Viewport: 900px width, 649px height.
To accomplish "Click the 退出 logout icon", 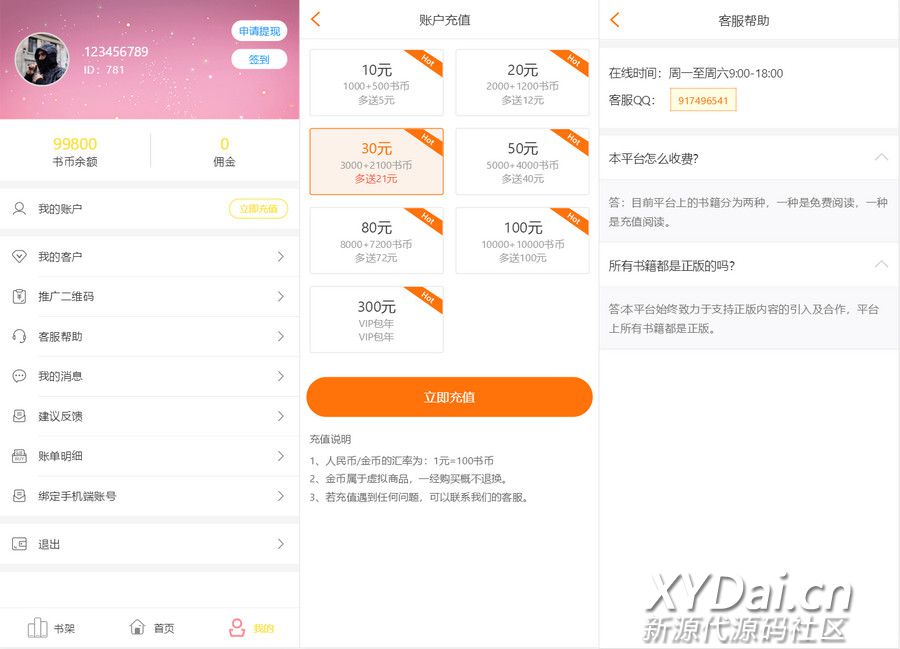I will (x=20, y=544).
